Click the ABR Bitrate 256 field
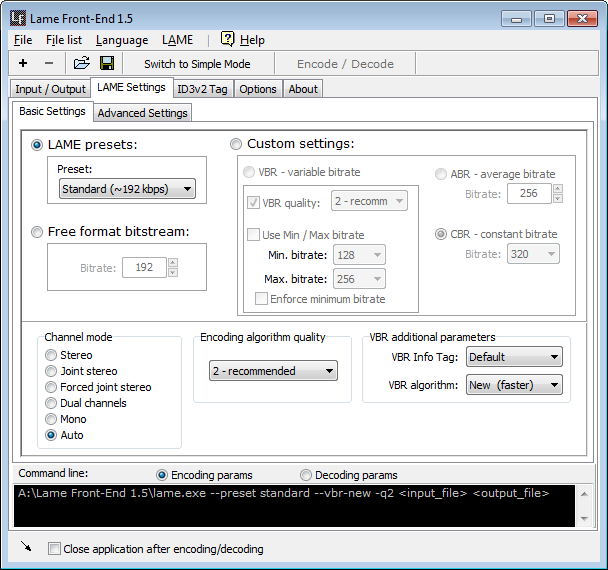This screenshot has height=570, width=608. [529, 193]
